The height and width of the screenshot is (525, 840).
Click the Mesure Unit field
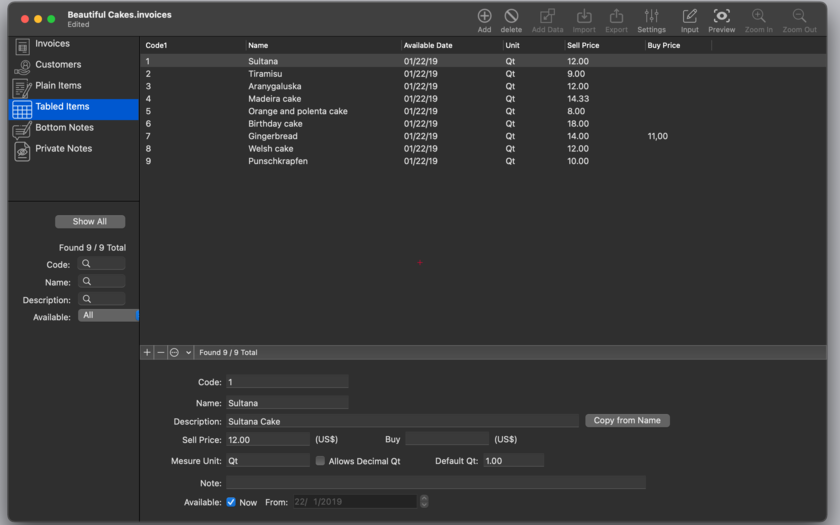pyautogui.click(x=268, y=461)
